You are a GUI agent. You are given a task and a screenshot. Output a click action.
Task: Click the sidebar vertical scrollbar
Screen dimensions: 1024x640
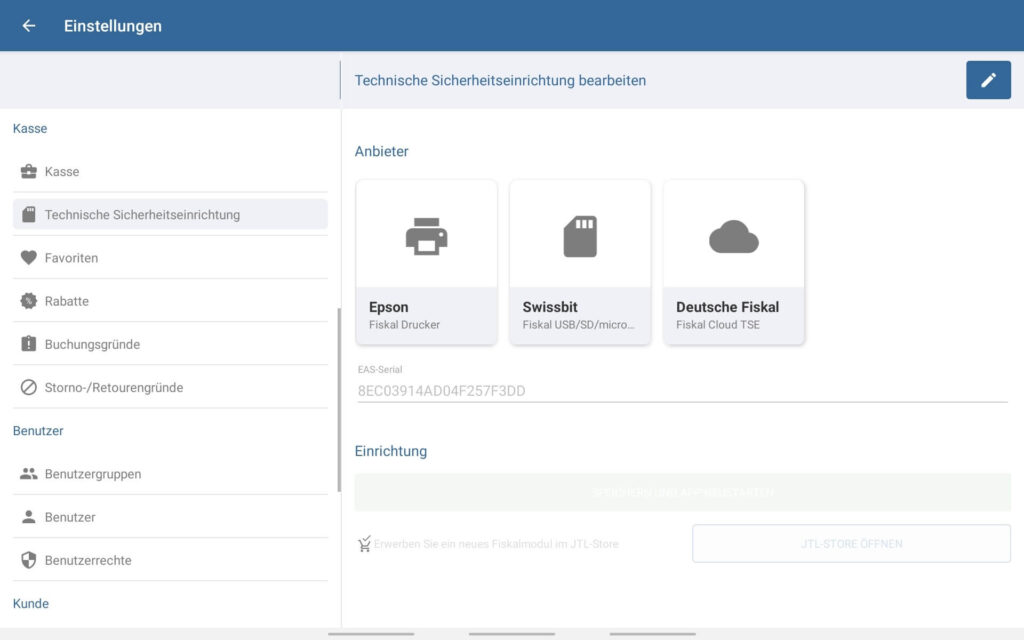click(340, 400)
